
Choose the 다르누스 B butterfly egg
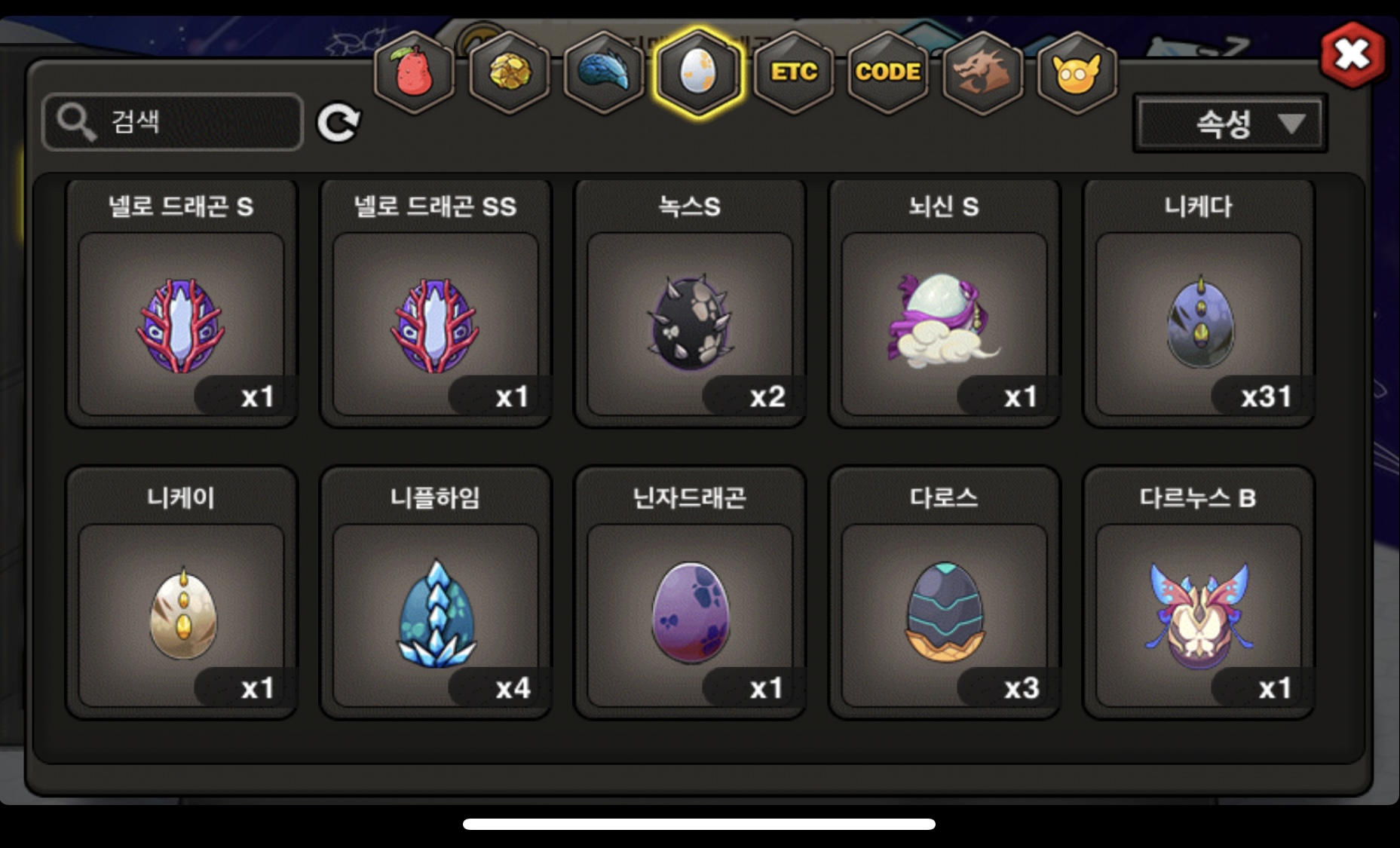(1199, 593)
